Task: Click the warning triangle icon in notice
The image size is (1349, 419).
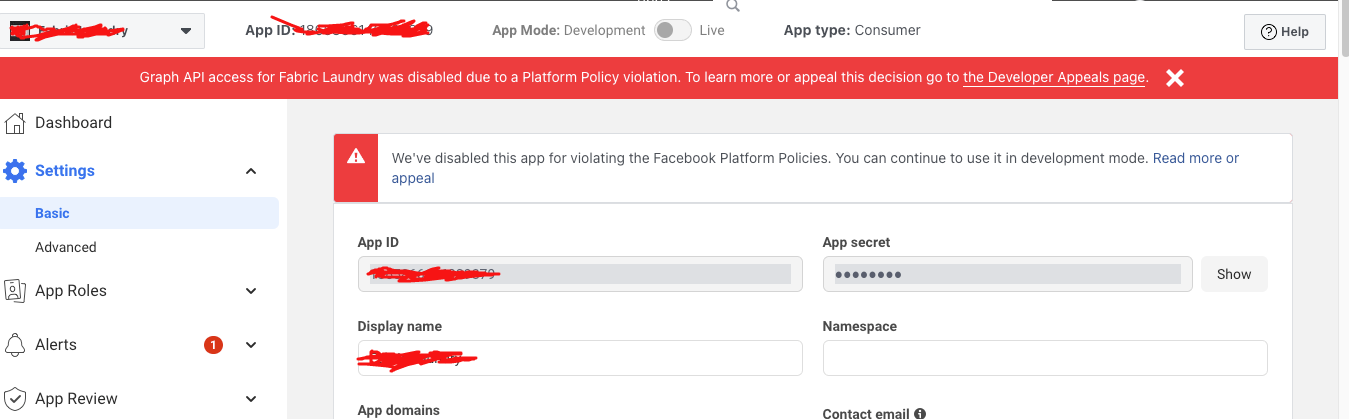Action: point(356,157)
